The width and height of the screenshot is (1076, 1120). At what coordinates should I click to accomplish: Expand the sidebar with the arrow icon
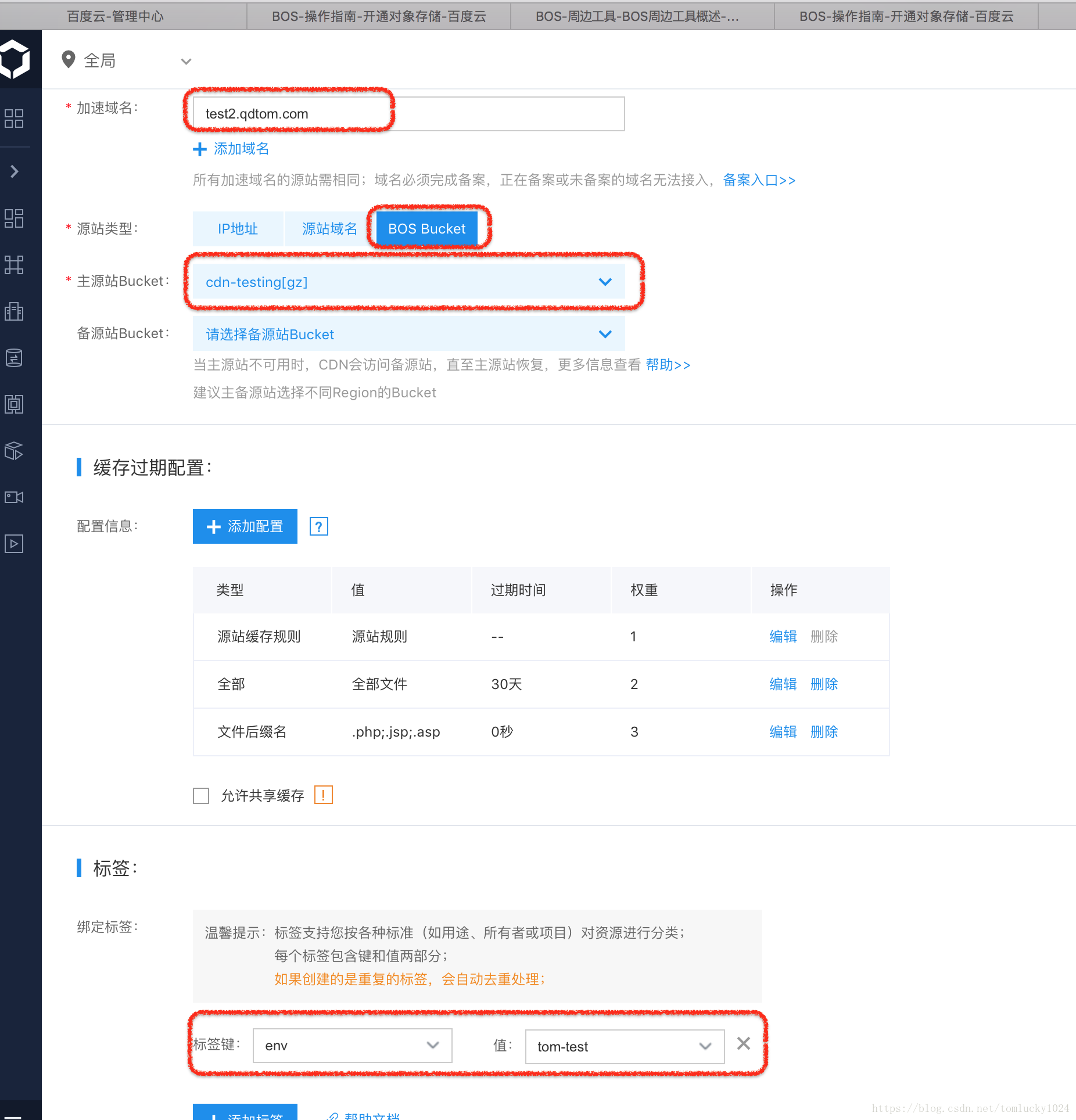pyautogui.click(x=15, y=171)
